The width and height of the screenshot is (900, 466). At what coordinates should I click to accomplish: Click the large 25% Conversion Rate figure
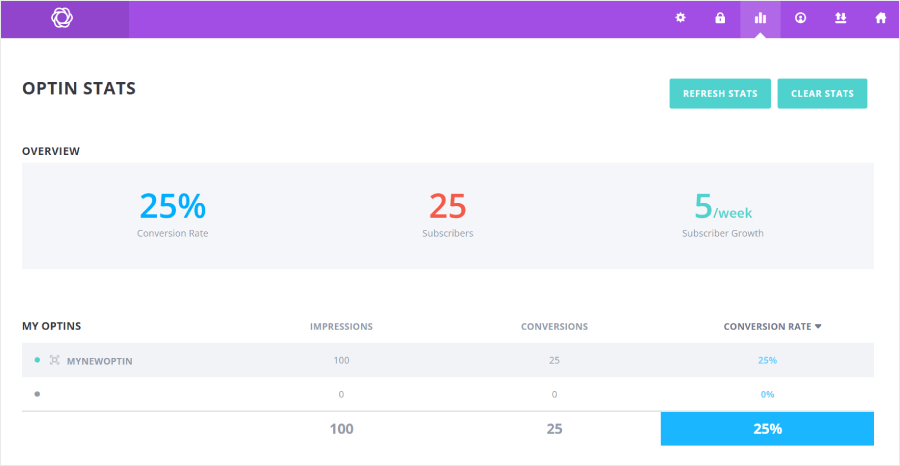(x=172, y=205)
